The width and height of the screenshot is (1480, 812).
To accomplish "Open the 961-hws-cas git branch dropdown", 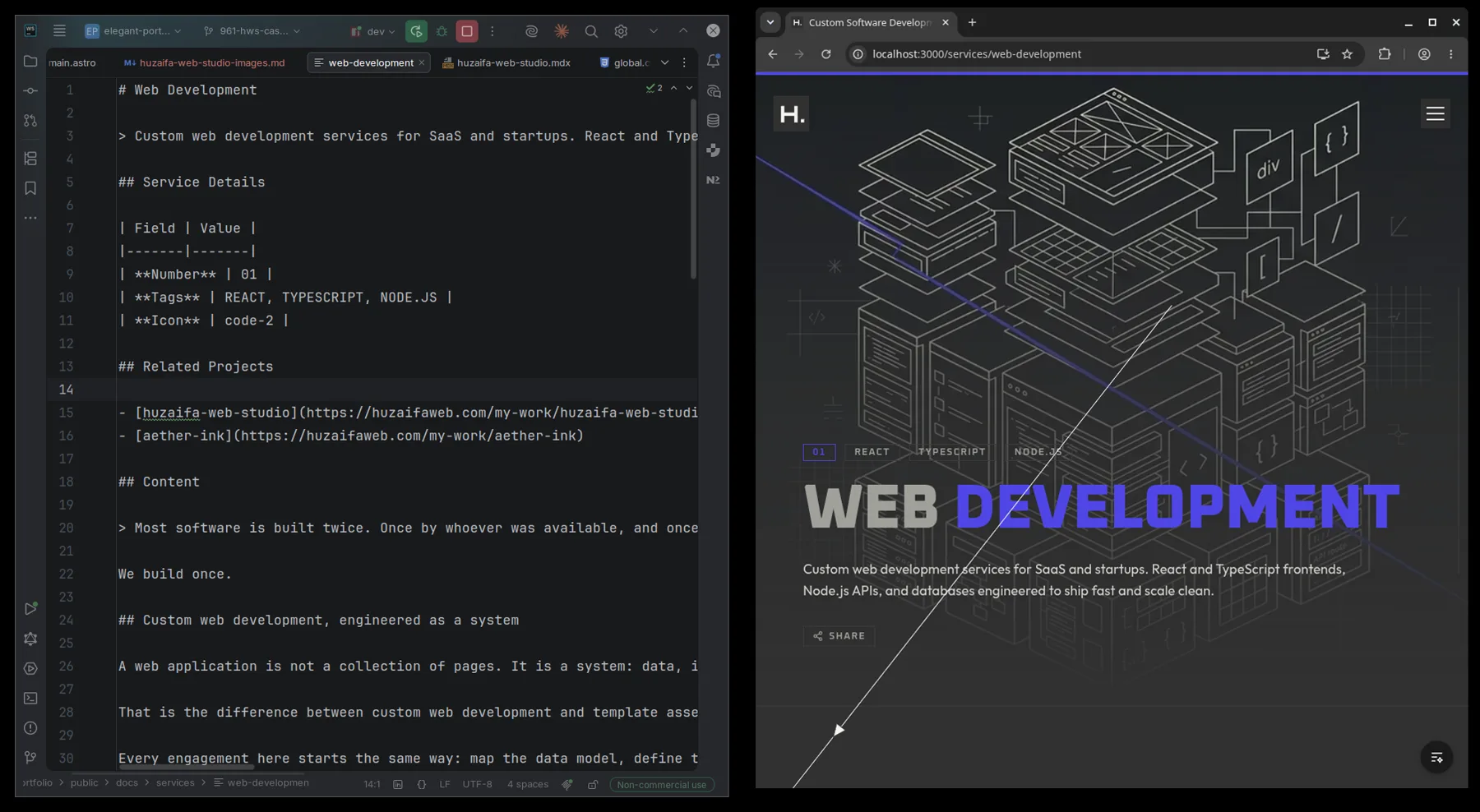I will pyautogui.click(x=252, y=31).
